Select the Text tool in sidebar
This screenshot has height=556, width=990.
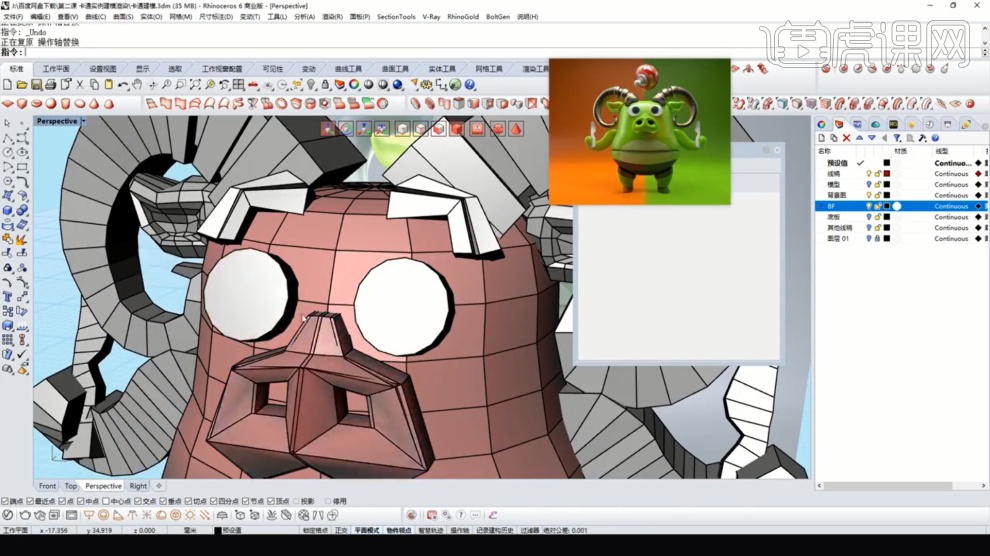8,297
